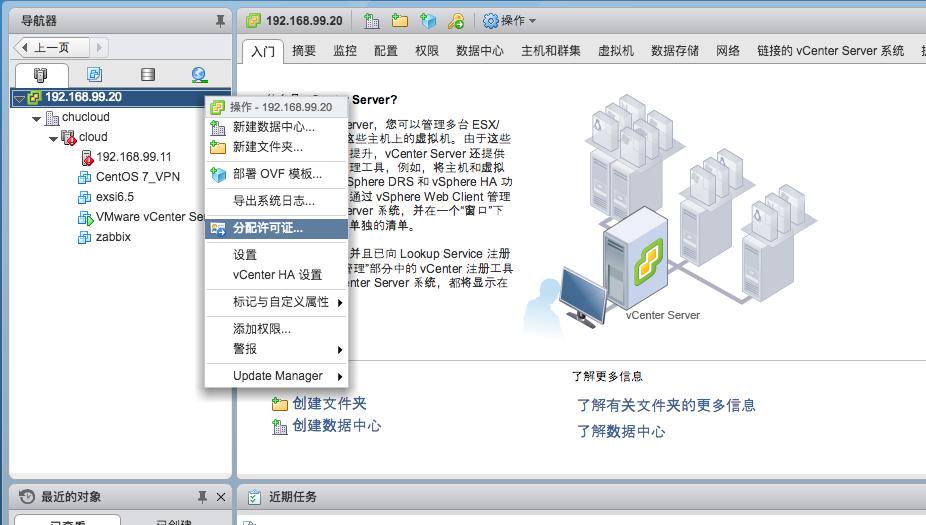This screenshot has height=525, width=926.
Task: Select the CentOS 7_VPN virtual machine
Action: 138,177
